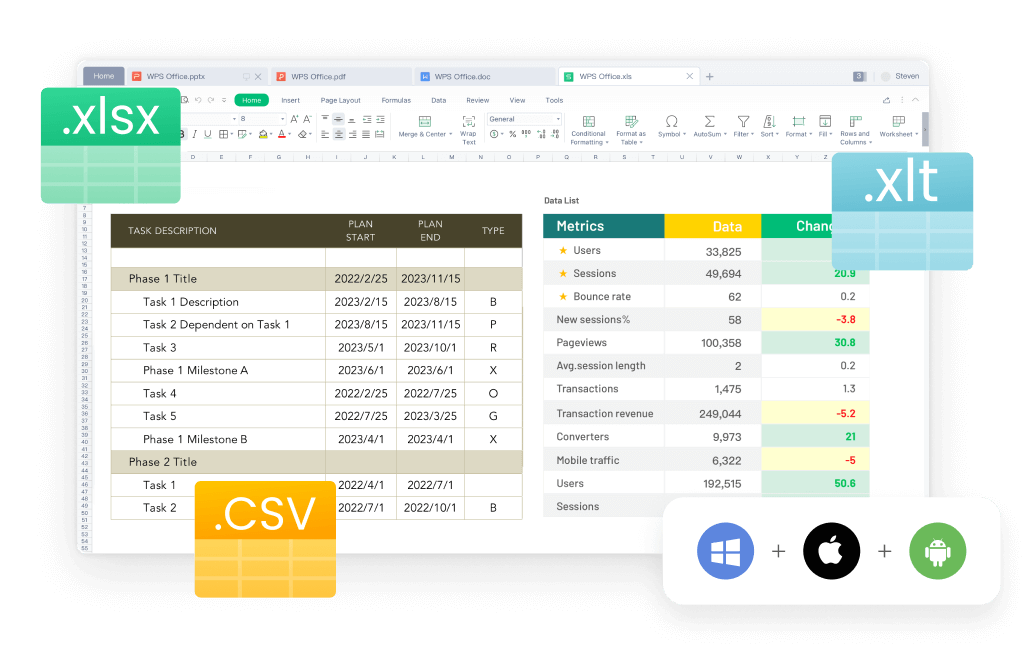Image resolution: width=1031 pixels, height=650 pixels.
Task: Click the Filter funnel icon
Action: (743, 122)
